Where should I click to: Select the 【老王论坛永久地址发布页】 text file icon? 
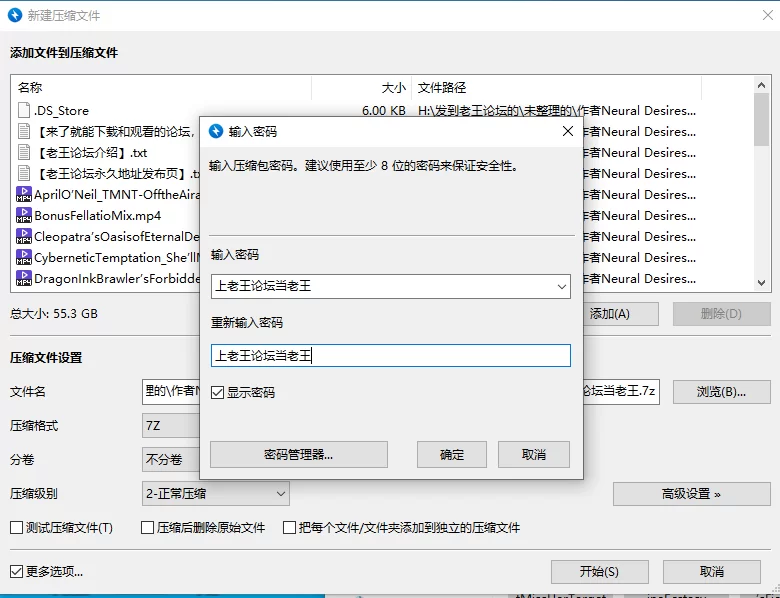(x=23, y=173)
